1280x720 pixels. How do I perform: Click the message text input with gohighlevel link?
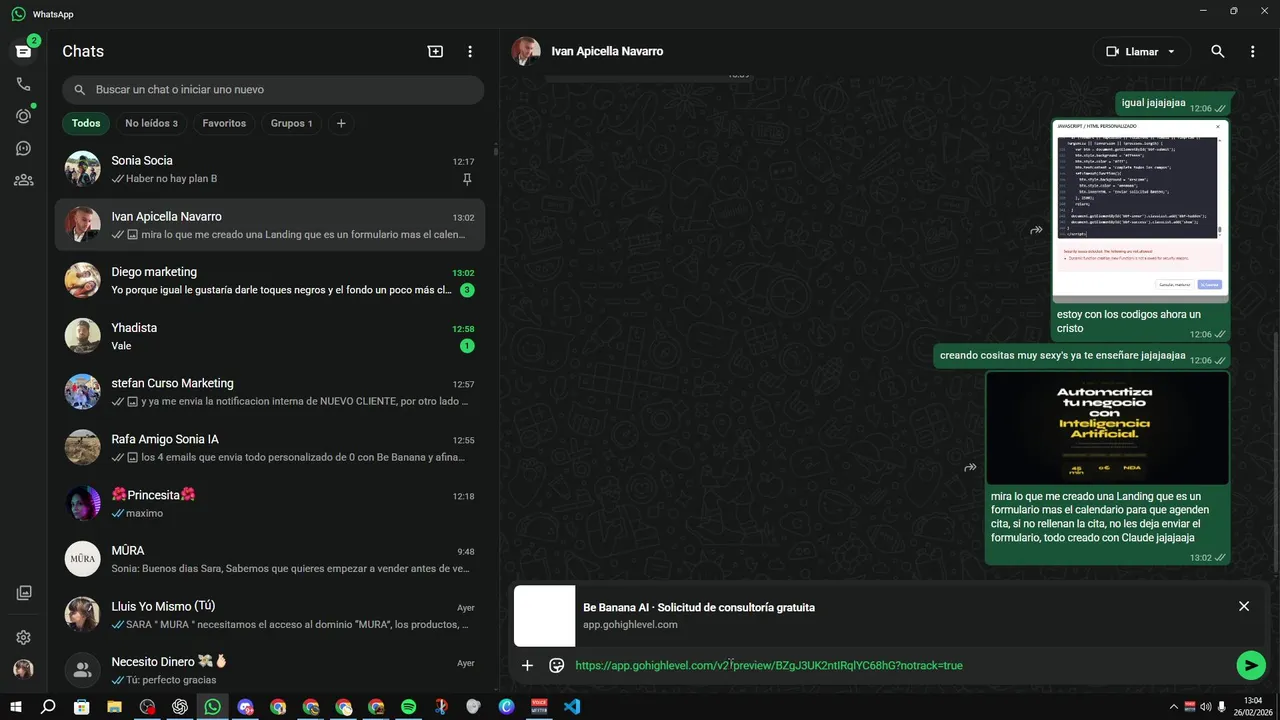click(900, 665)
